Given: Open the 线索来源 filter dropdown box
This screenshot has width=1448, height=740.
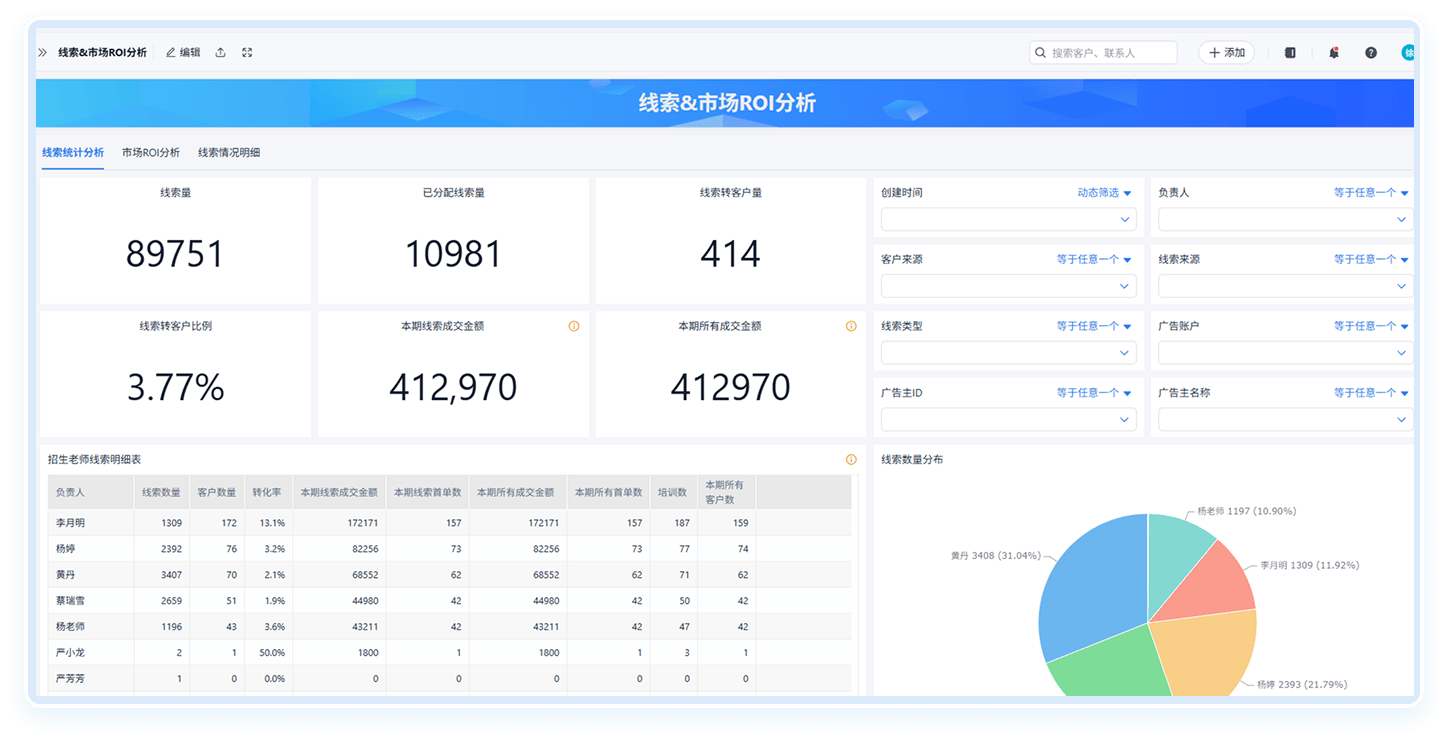Looking at the screenshot, I should coord(1285,287).
